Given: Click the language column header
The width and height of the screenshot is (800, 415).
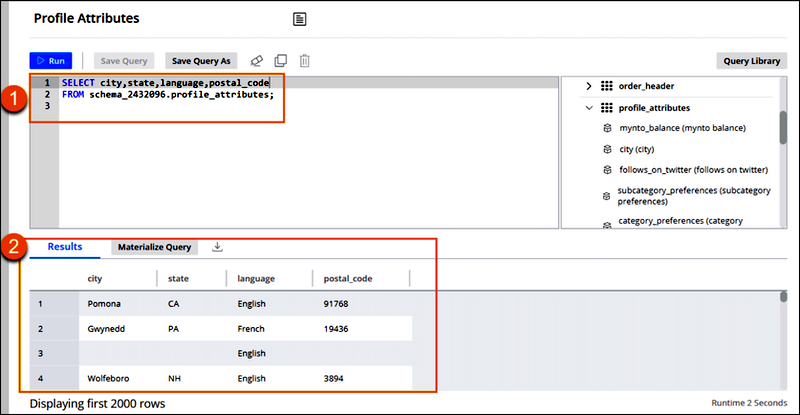Looking at the screenshot, I should click(256, 279).
